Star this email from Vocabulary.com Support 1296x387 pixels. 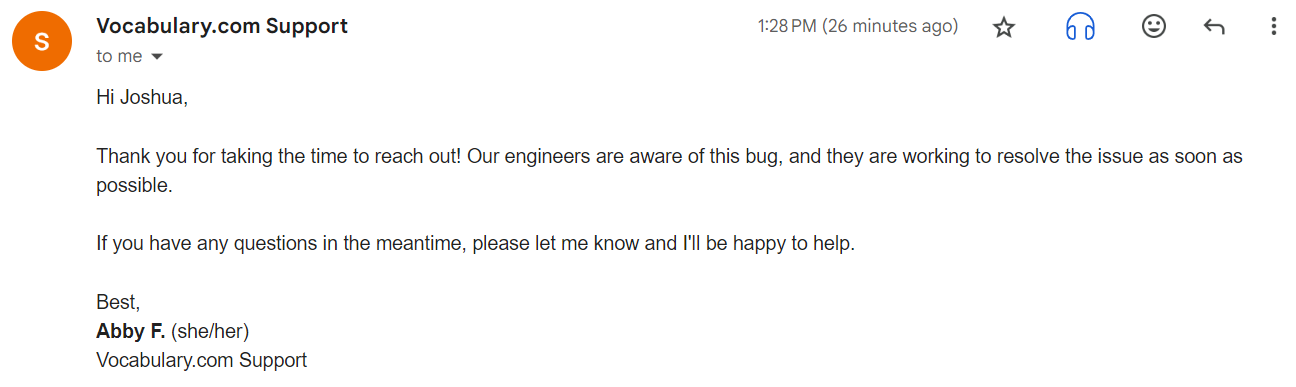pos(1004,28)
